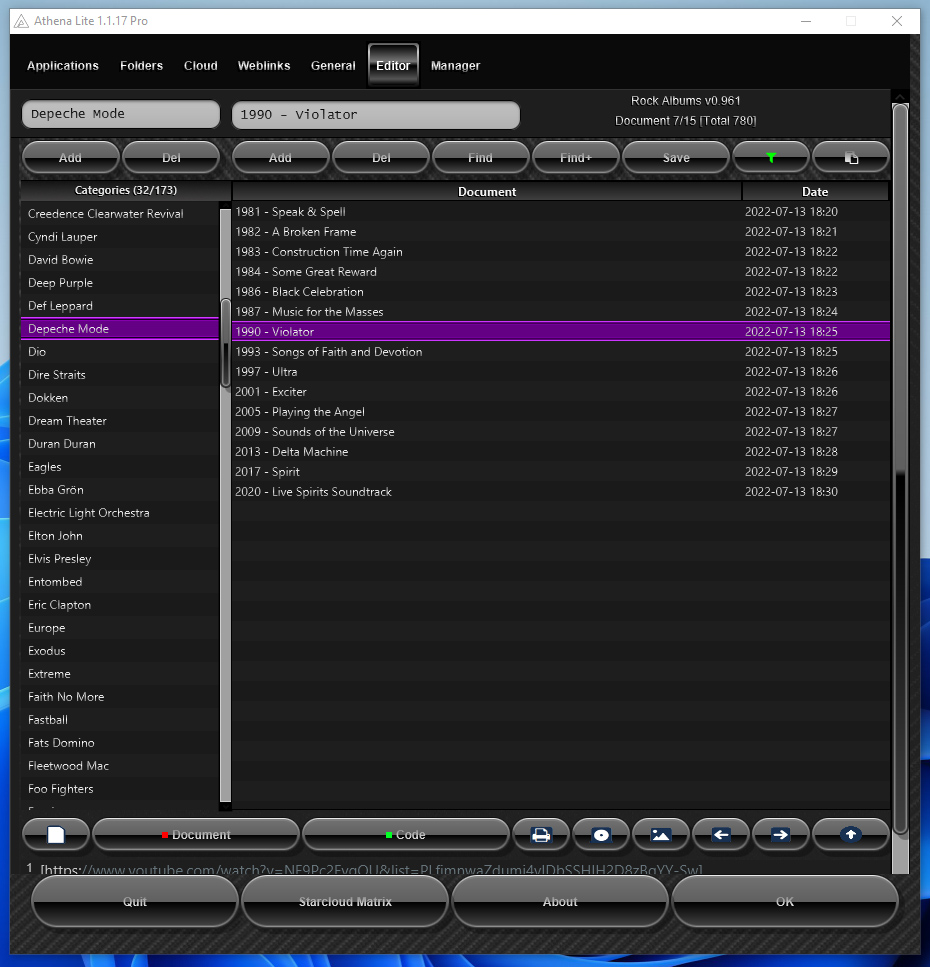
Task: Select category Eagles
Action: pos(120,467)
